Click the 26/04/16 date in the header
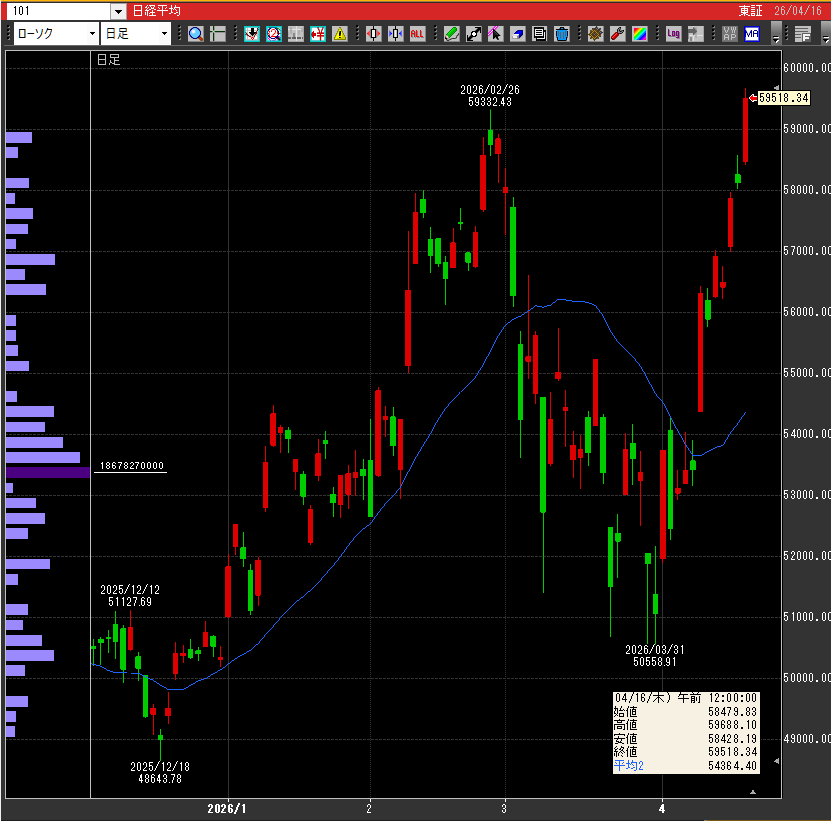This screenshot has width=831, height=821. pos(798,11)
